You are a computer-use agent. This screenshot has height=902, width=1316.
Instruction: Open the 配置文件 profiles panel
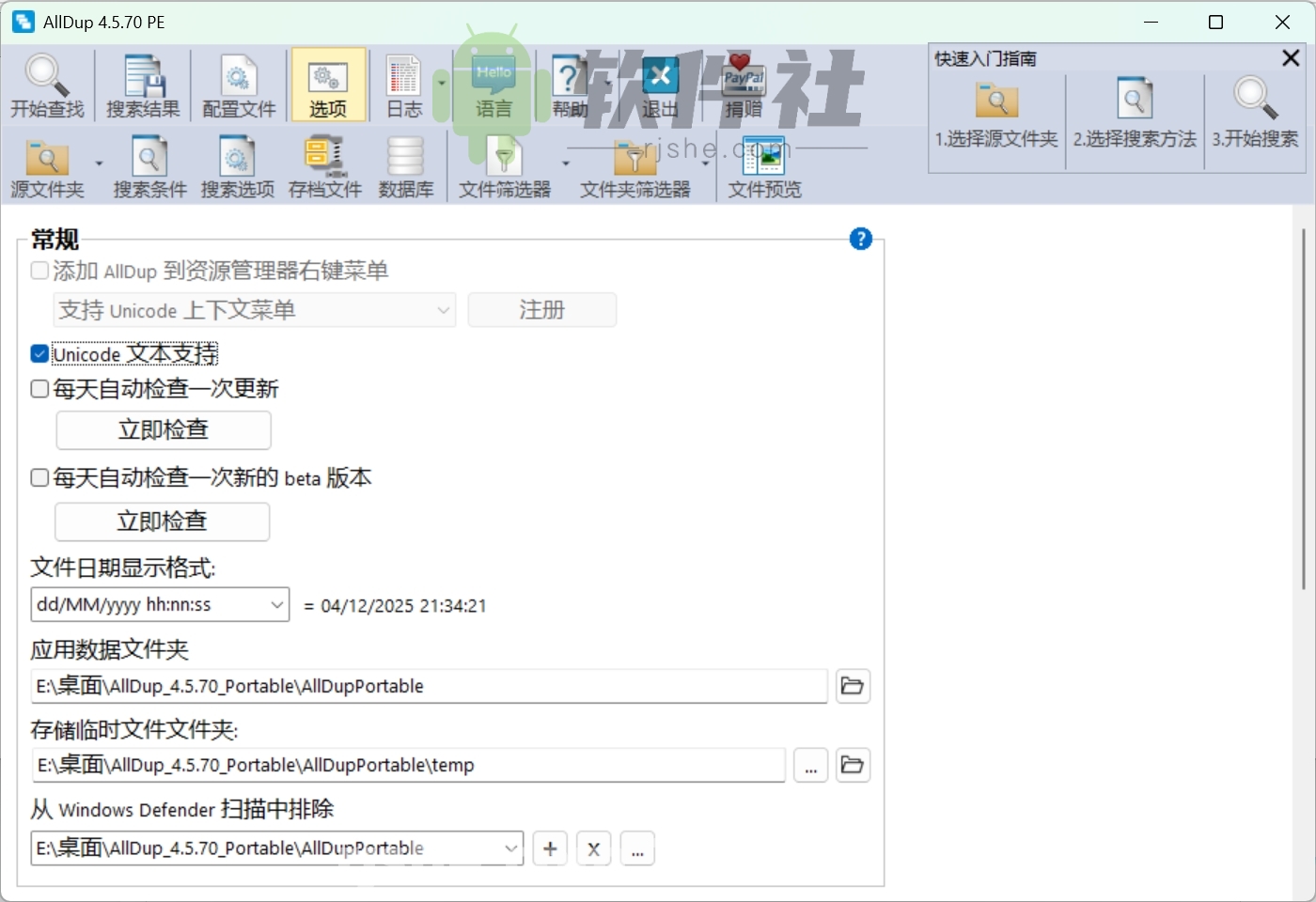pyautogui.click(x=238, y=85)
